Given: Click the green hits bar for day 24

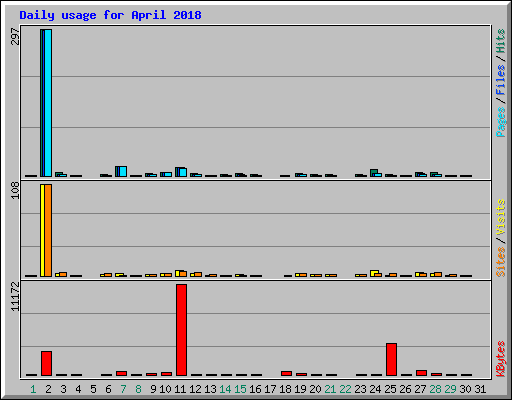Looking at the screenshot, I should click(374, 171).
